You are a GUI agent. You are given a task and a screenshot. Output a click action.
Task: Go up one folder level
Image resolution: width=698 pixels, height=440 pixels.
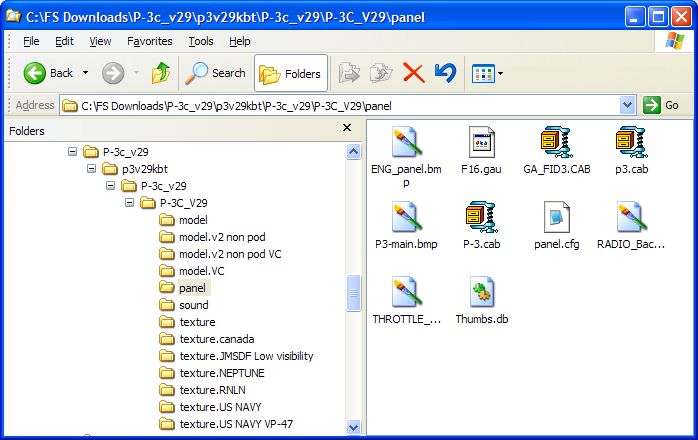click(160, 73)
